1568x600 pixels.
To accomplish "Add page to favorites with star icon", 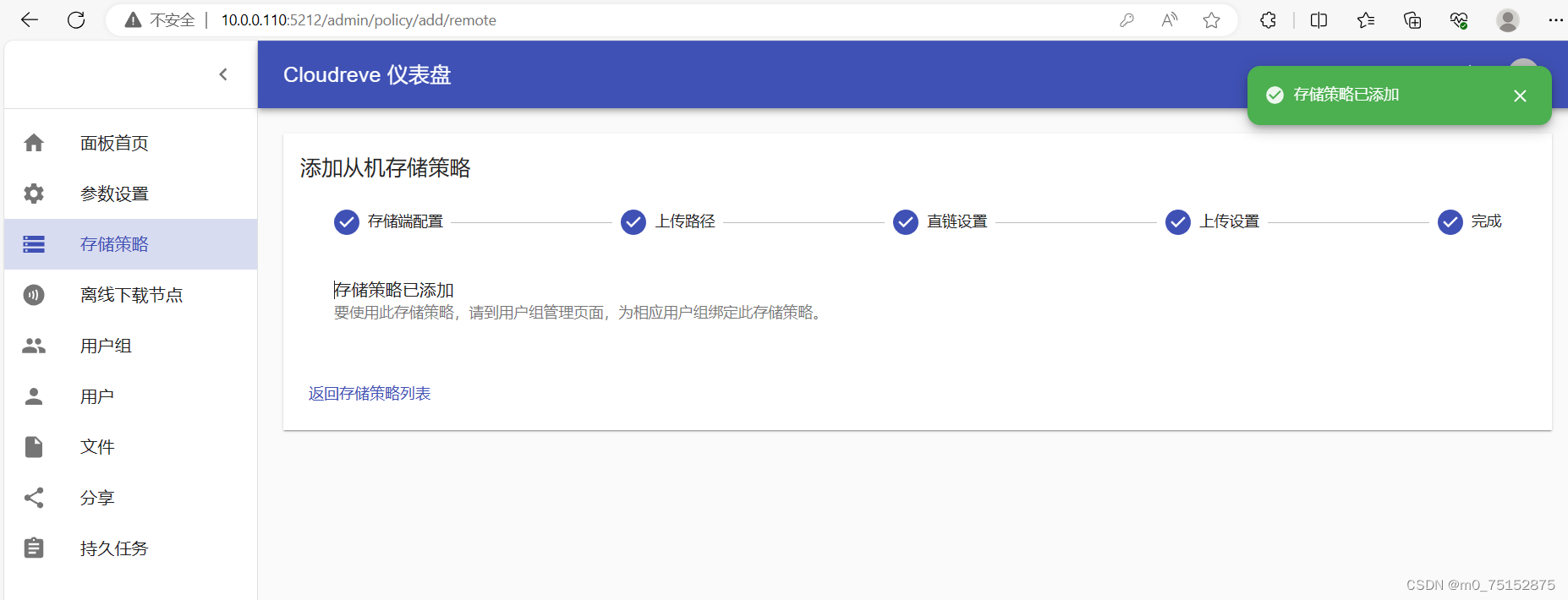I will pyautogui.click(x=1212, y=20).
